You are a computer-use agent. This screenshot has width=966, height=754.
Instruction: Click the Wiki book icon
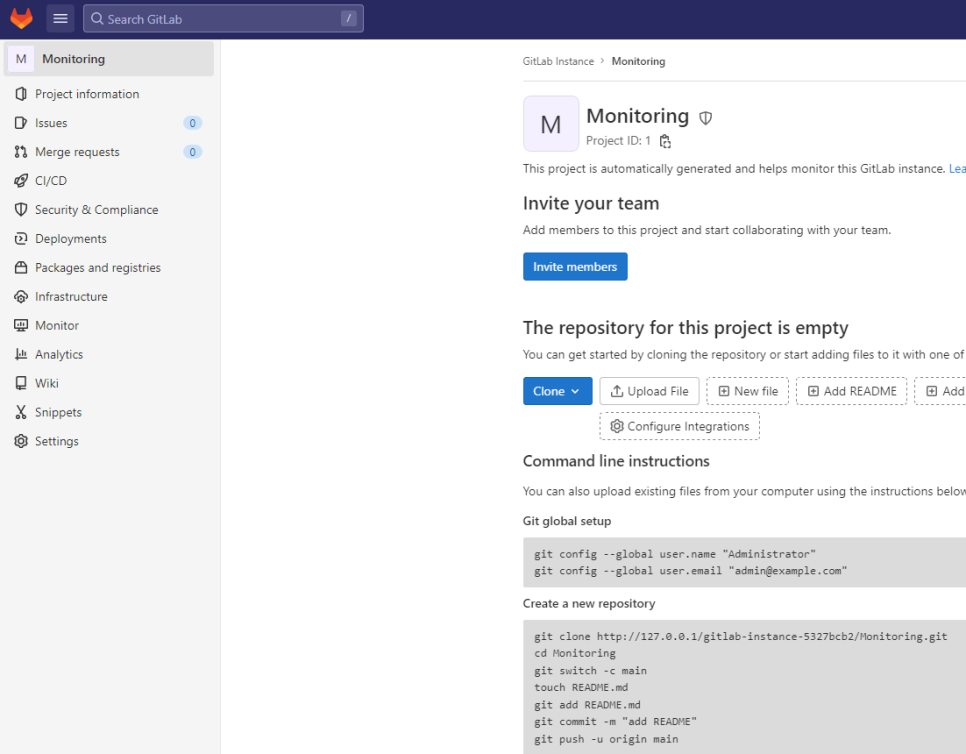tap(21, 383)
